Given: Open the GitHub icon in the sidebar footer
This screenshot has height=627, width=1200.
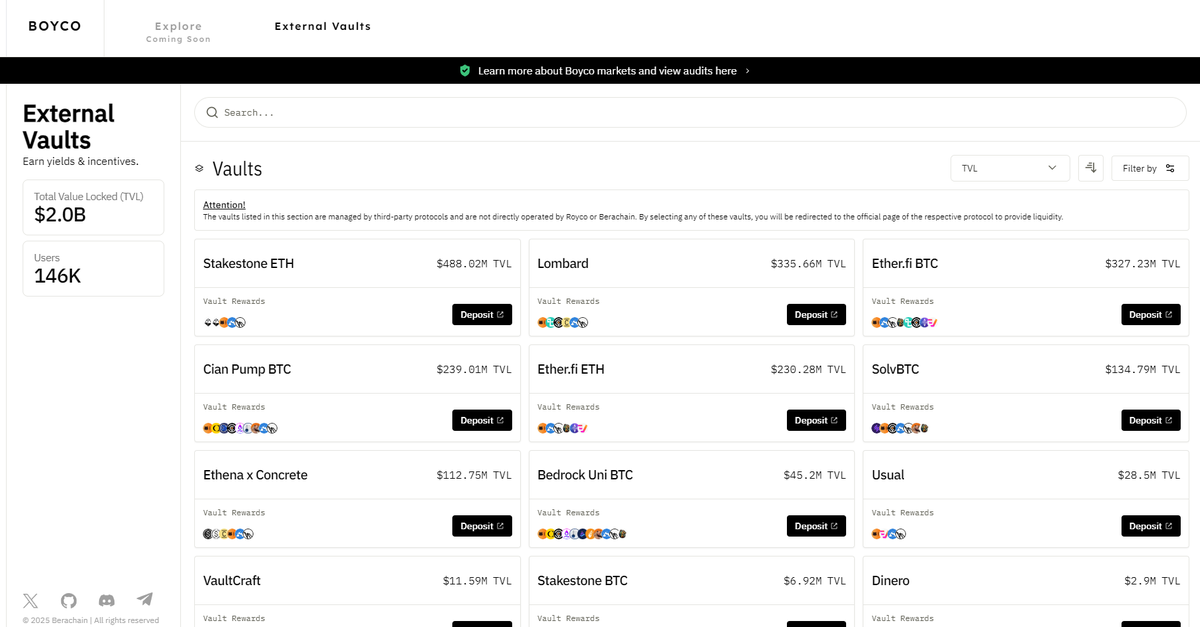Looking at the screenshot, I should click(69, 600).
